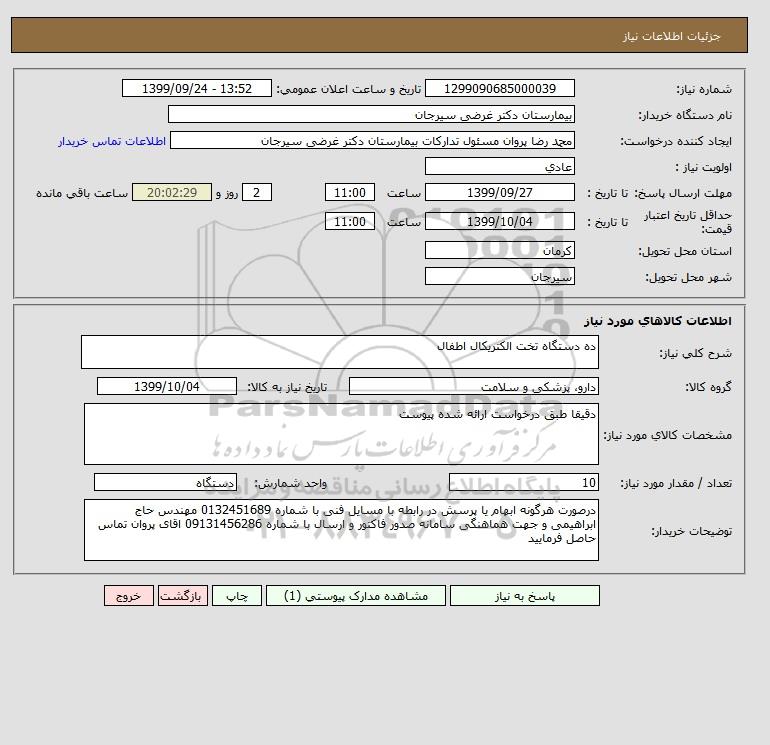
Task: Click the deadline time field next to 1399/09/27
Action: [350, 193]
